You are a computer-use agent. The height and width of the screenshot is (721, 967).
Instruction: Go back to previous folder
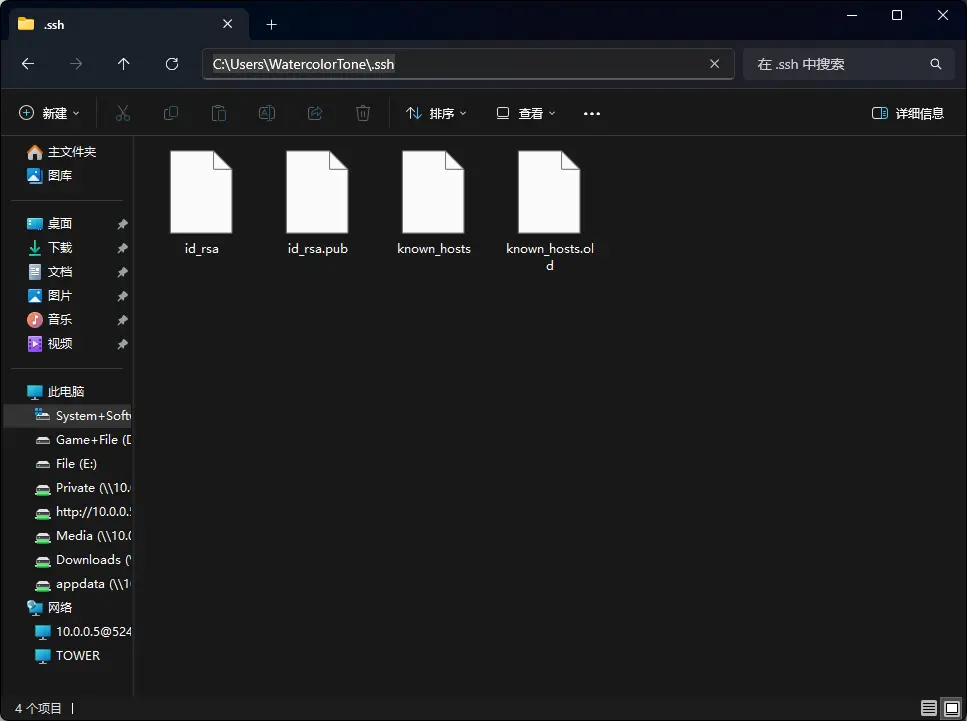click(28, 64)
